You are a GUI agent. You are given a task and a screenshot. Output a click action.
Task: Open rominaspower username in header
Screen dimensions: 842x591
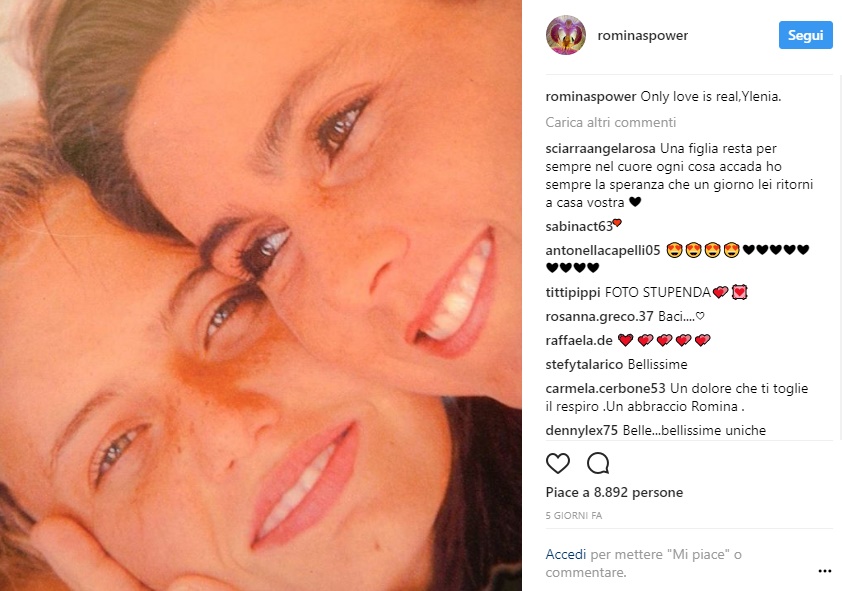click(642, 35)
